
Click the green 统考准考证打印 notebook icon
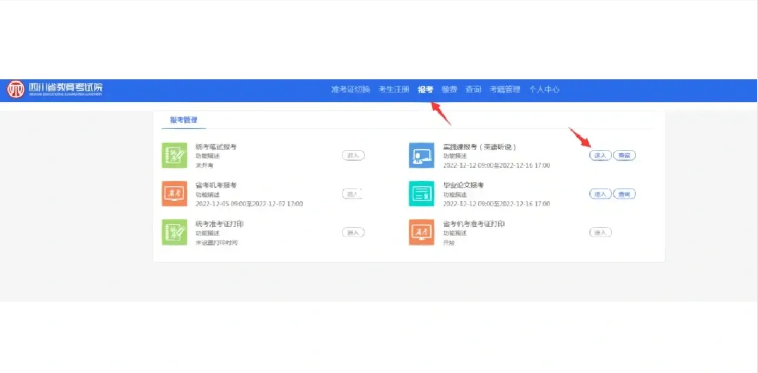174,232
